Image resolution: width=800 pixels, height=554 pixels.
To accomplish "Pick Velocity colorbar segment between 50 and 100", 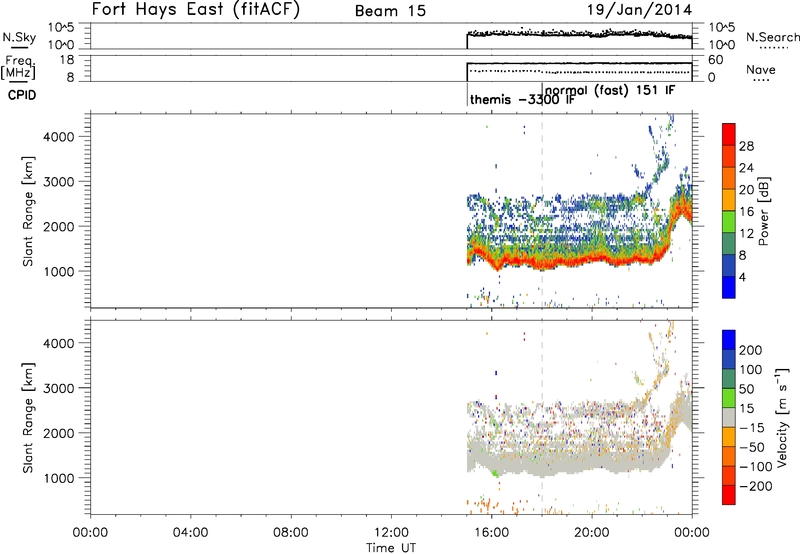I will click(x=729, y=379).
